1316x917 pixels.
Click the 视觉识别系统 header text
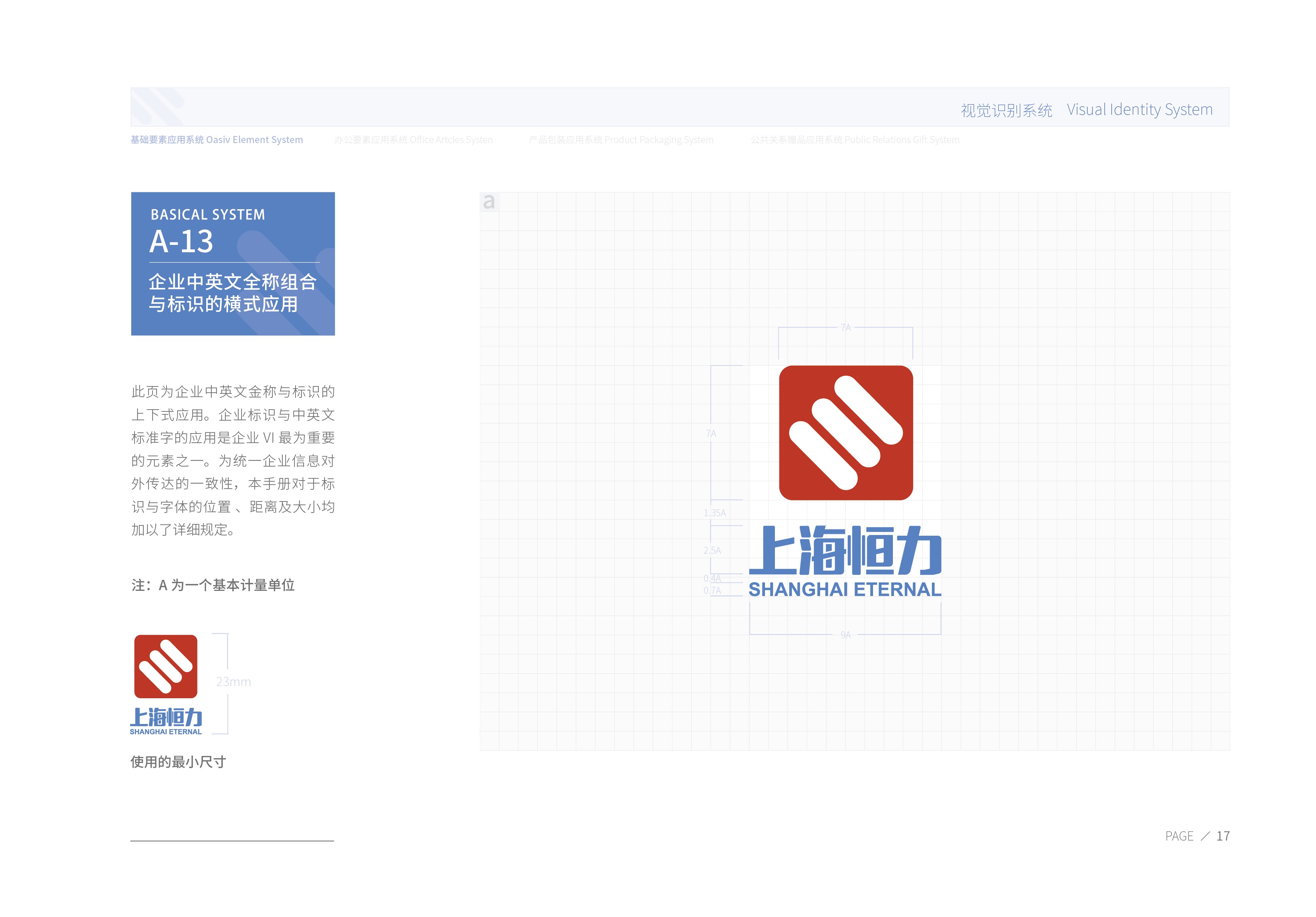coord(1006,111)
